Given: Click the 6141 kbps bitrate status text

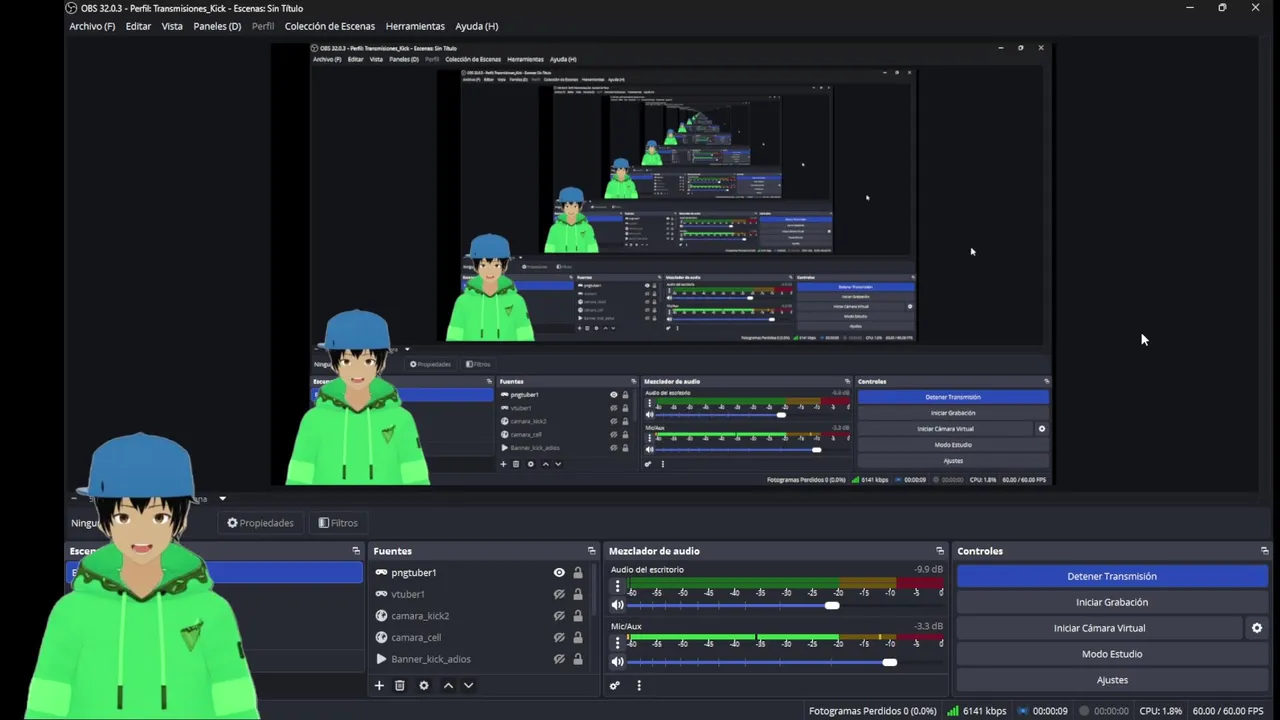Looking at the screenshot, I should [985, 711].
